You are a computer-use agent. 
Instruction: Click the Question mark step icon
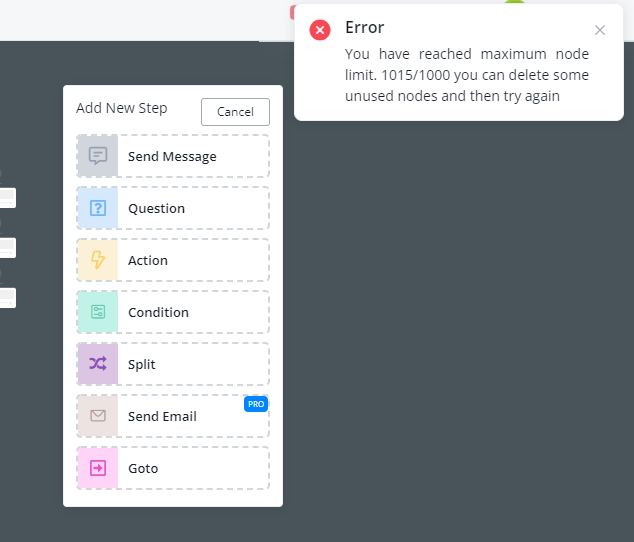click(x=98, y=208)
